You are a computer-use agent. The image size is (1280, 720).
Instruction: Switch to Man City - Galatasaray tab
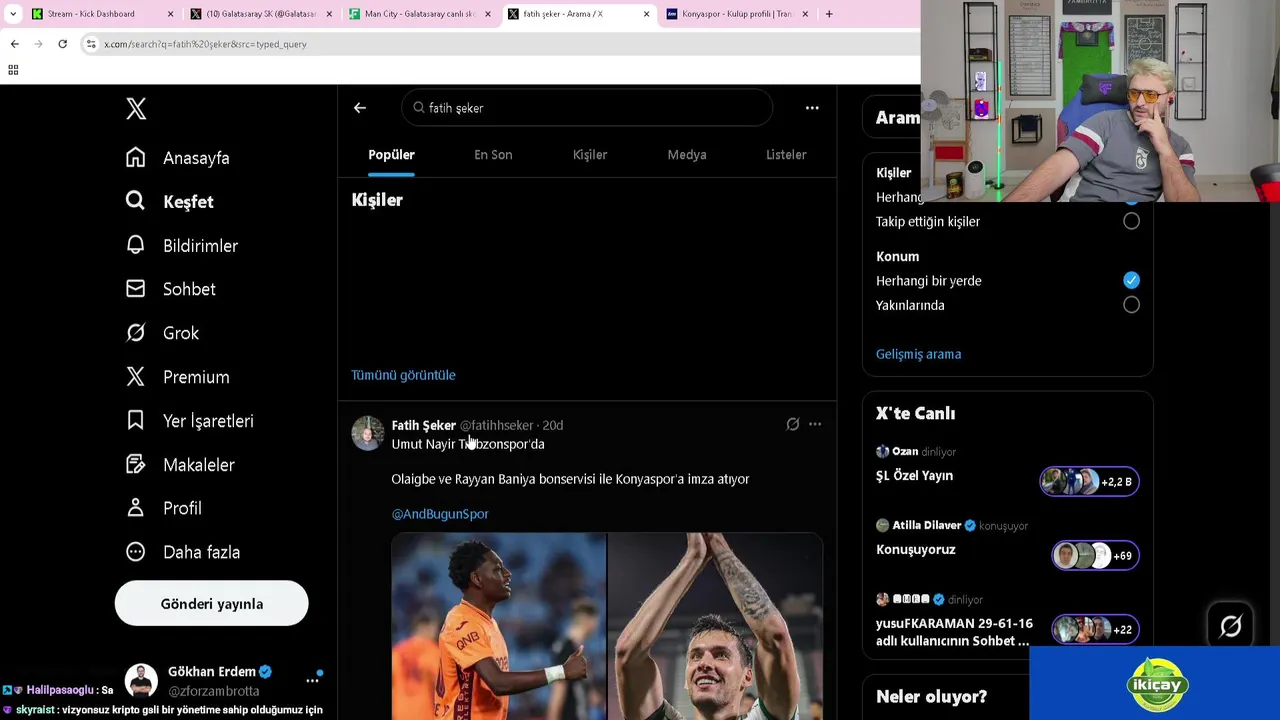click(420, 14)
